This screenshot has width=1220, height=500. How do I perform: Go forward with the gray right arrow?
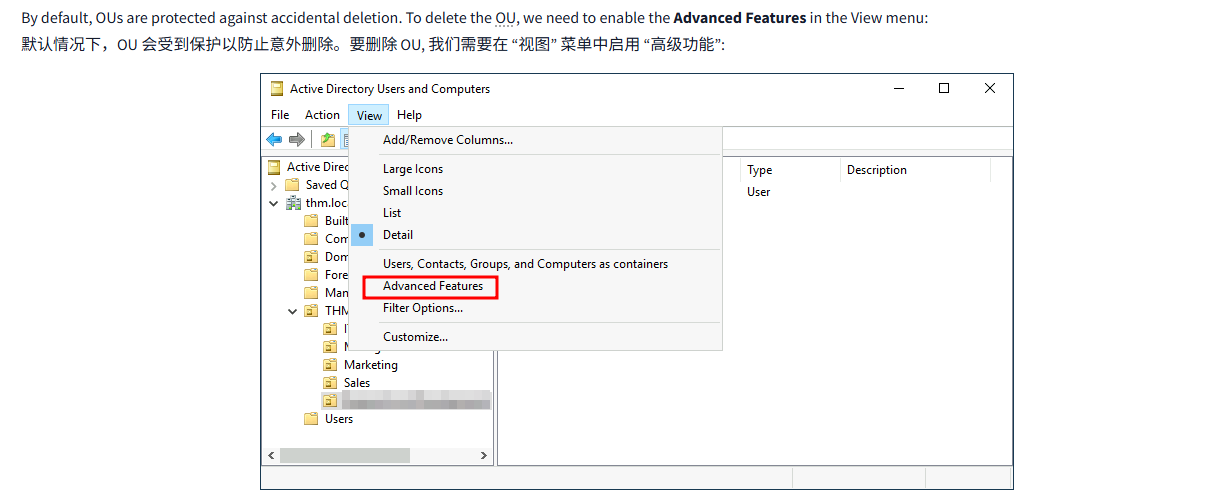(297, 139)
